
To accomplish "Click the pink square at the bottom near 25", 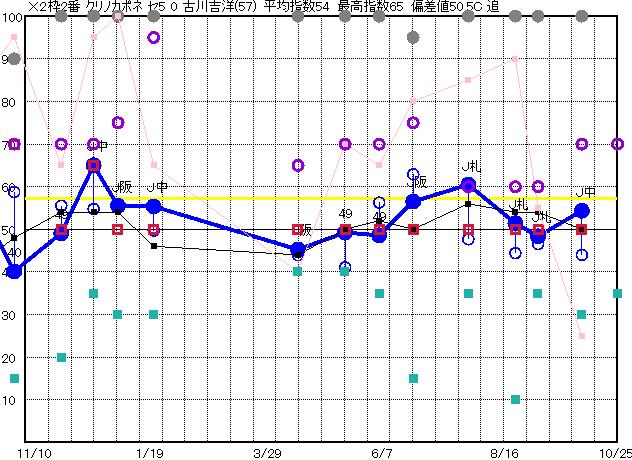I will tap(582, 336).
